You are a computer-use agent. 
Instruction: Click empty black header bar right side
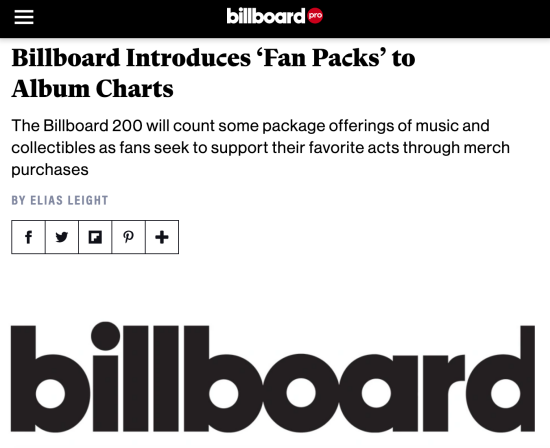click(x=438, y=18)
